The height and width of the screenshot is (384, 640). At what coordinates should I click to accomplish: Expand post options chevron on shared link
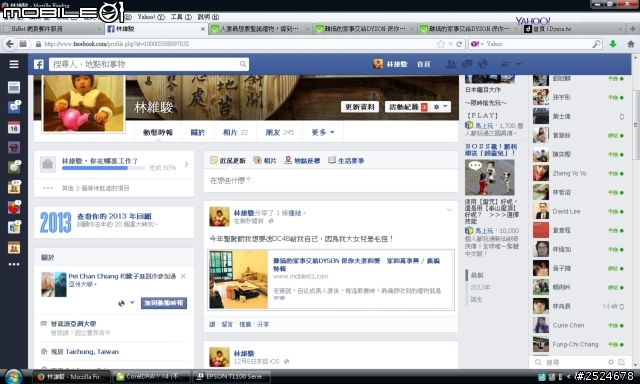(449, 210)
